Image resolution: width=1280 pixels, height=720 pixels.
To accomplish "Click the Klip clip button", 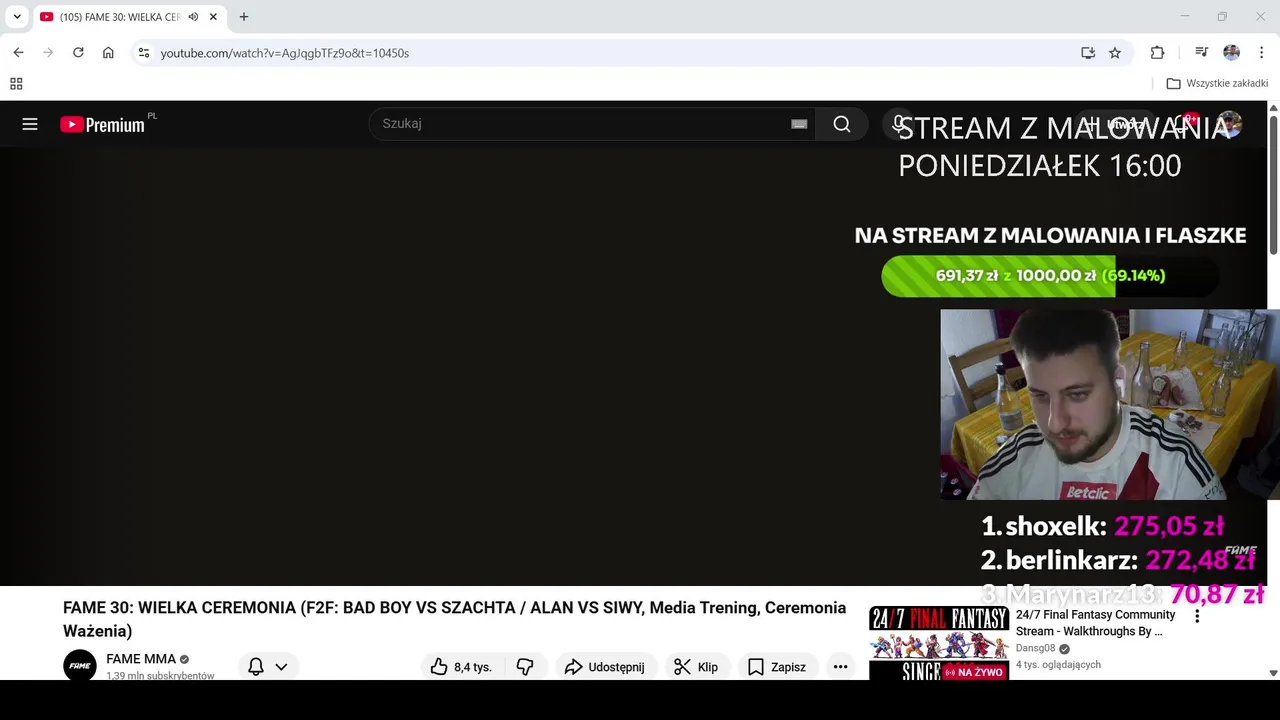I will (696, 667).
